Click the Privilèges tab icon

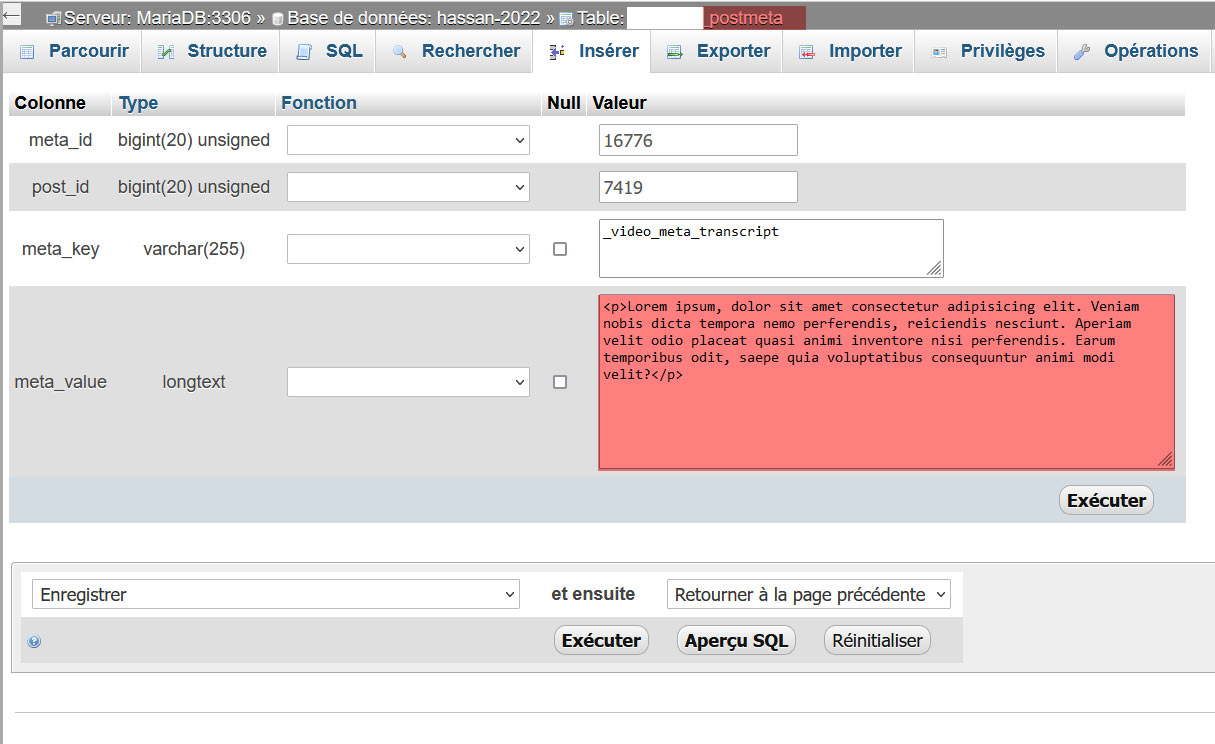[939, 52]
